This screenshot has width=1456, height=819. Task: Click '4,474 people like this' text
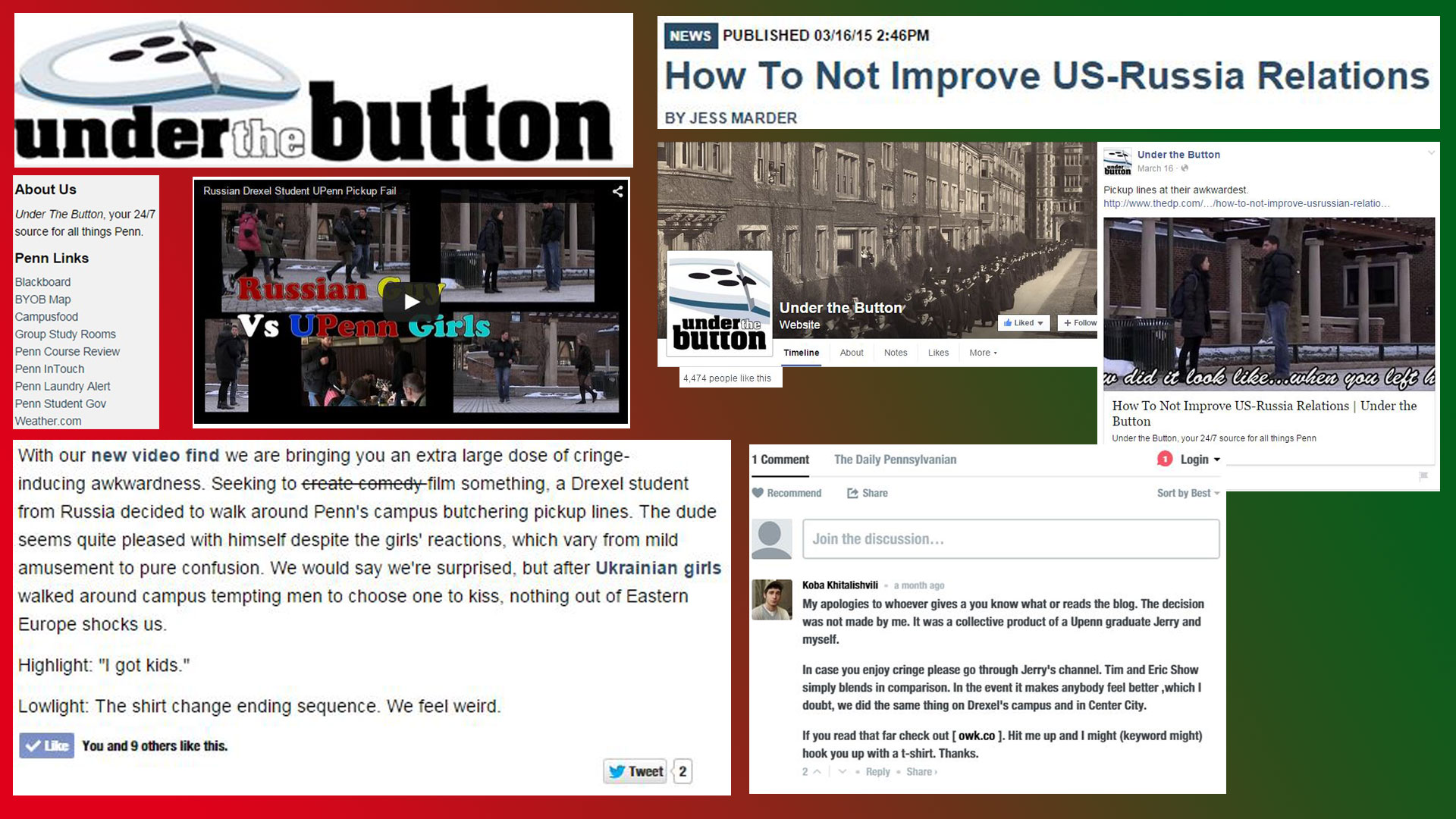click(x=727, y=378)
